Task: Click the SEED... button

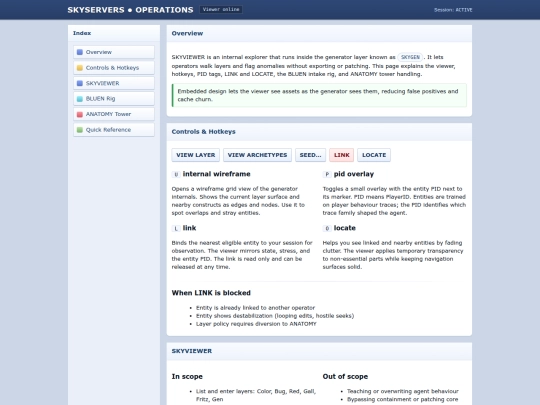Action: click(x=310, y=155)
